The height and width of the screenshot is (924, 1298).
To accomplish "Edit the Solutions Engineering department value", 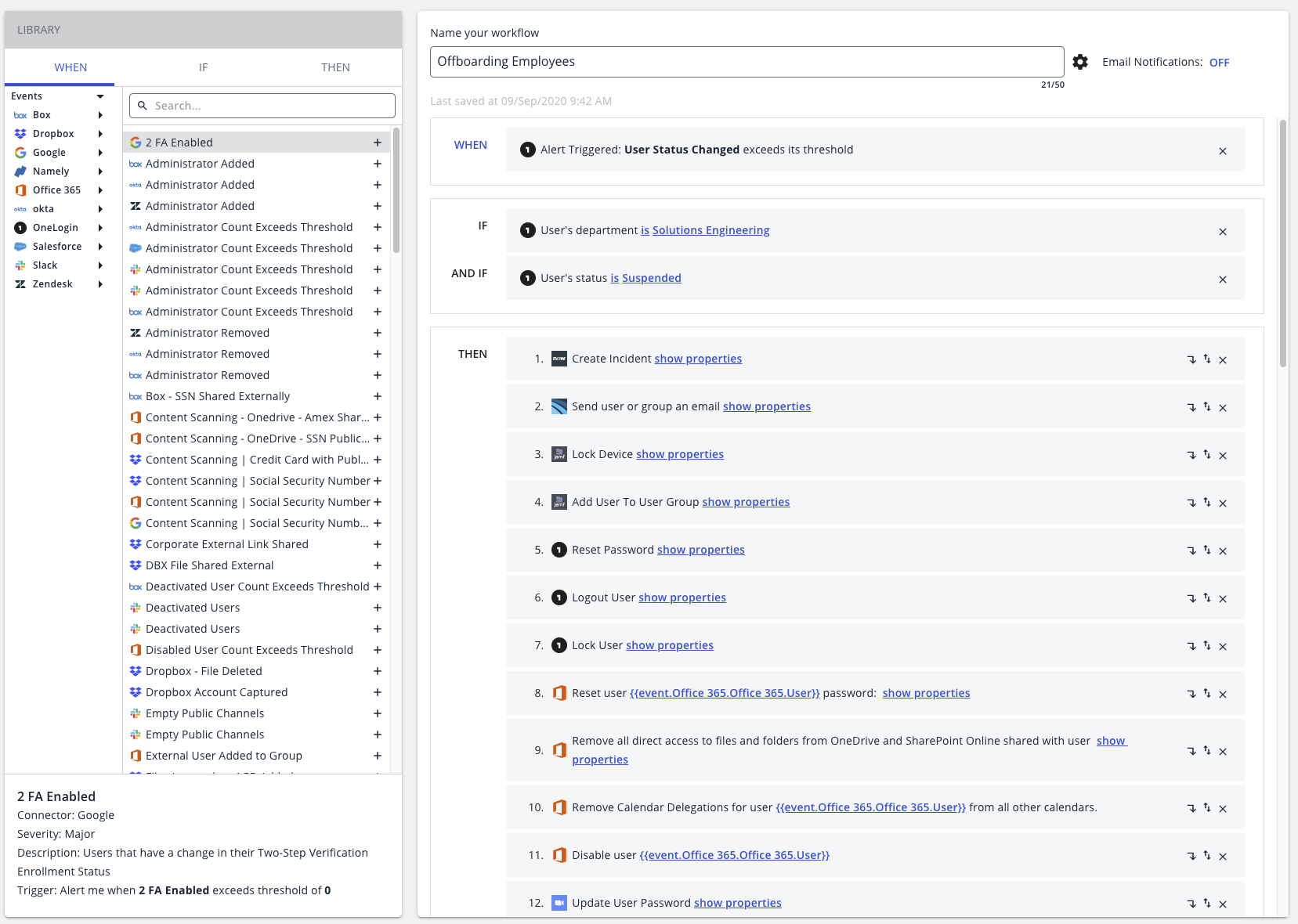I will click(710, 230).
